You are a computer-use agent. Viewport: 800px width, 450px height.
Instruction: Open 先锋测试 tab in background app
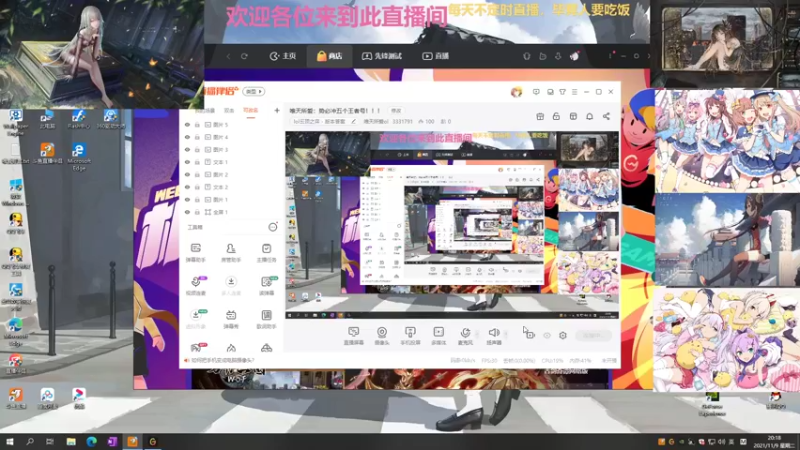pyautogui.click(x=382, y=56)
